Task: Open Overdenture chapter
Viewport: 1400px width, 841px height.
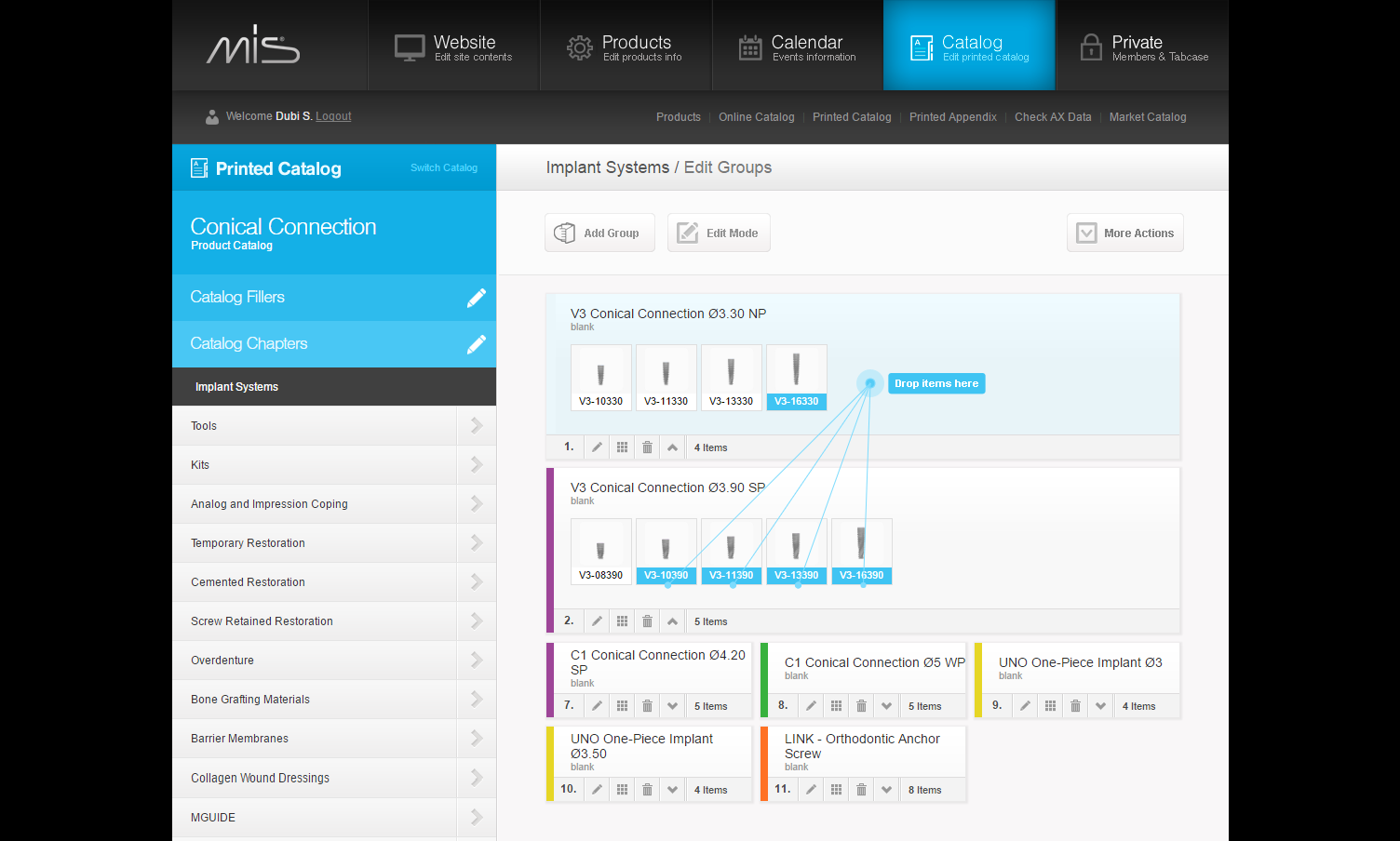Action: point(334,661)
